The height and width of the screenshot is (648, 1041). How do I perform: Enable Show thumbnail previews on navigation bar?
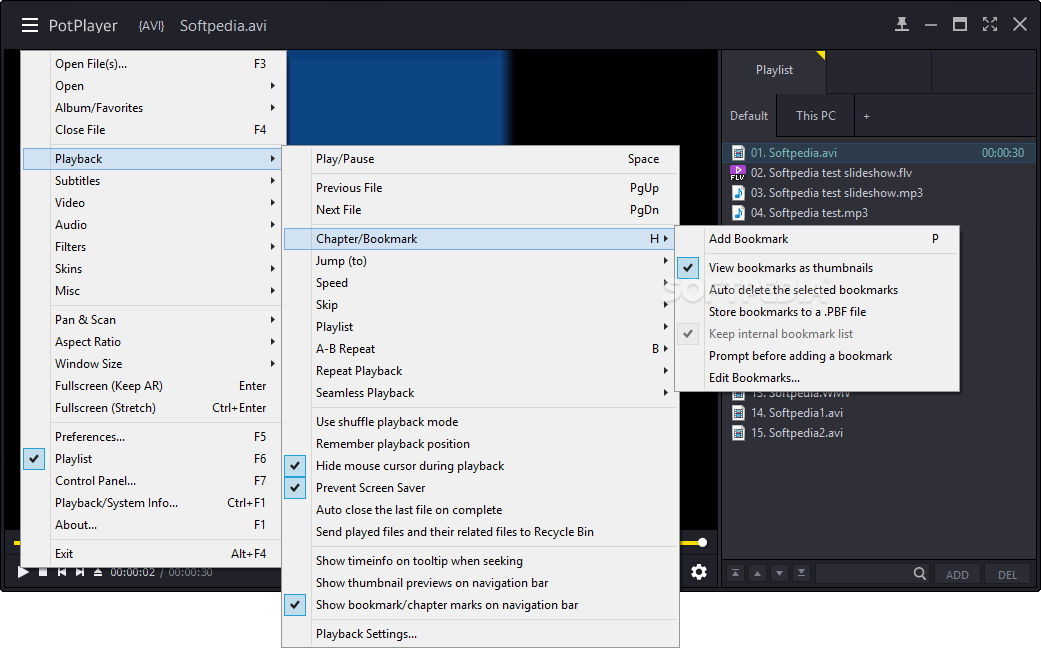pos(481,583)
